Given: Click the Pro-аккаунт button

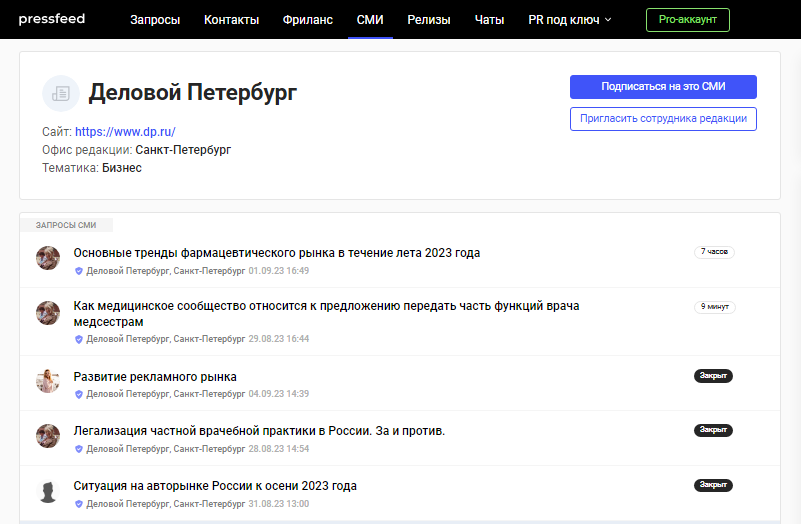Looking at the screenshot, I should 688,20.
